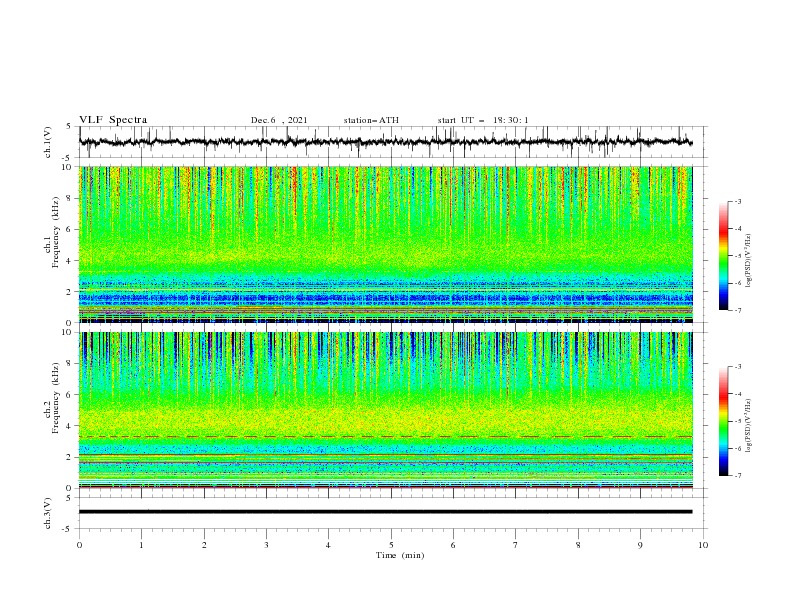Click the "-7" tick on ch.1 color bar

tap(738, 310)
